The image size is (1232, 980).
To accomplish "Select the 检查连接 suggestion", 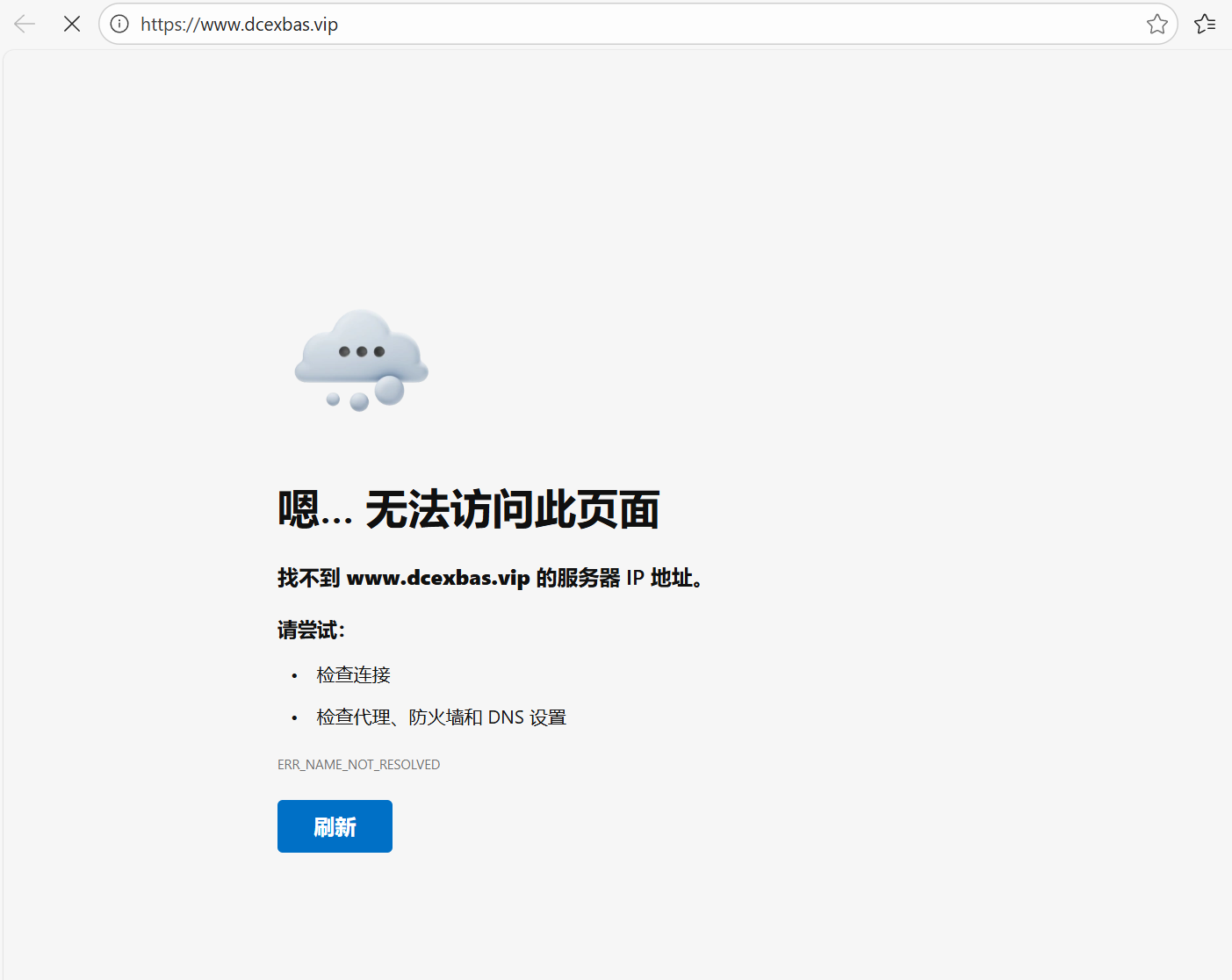I will click(x=353, y=674).
